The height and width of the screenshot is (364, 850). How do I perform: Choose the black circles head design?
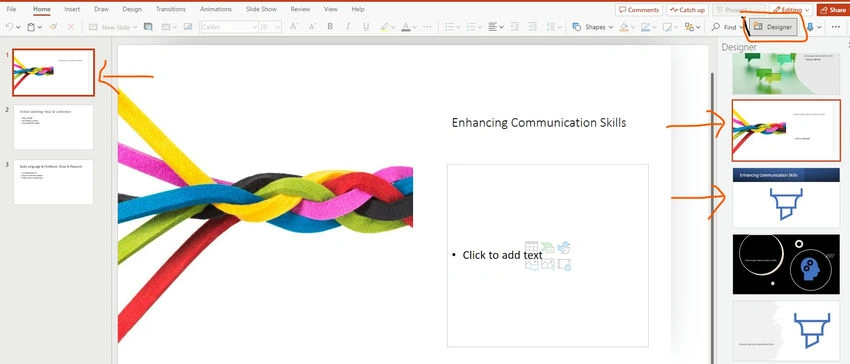pyautogui.click(x=786, y=264)
